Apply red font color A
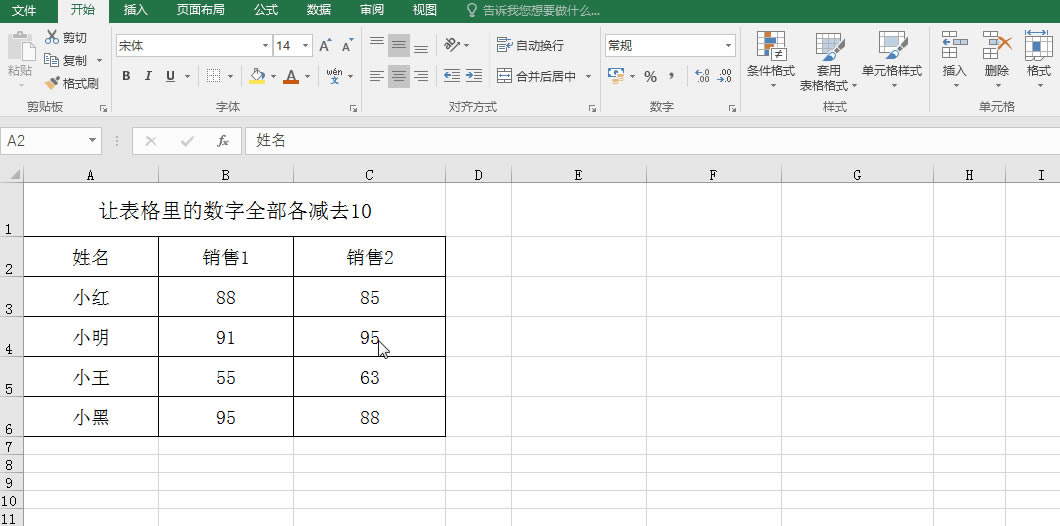The width and height of the screenshot is (1060, 526). (291, 76)
